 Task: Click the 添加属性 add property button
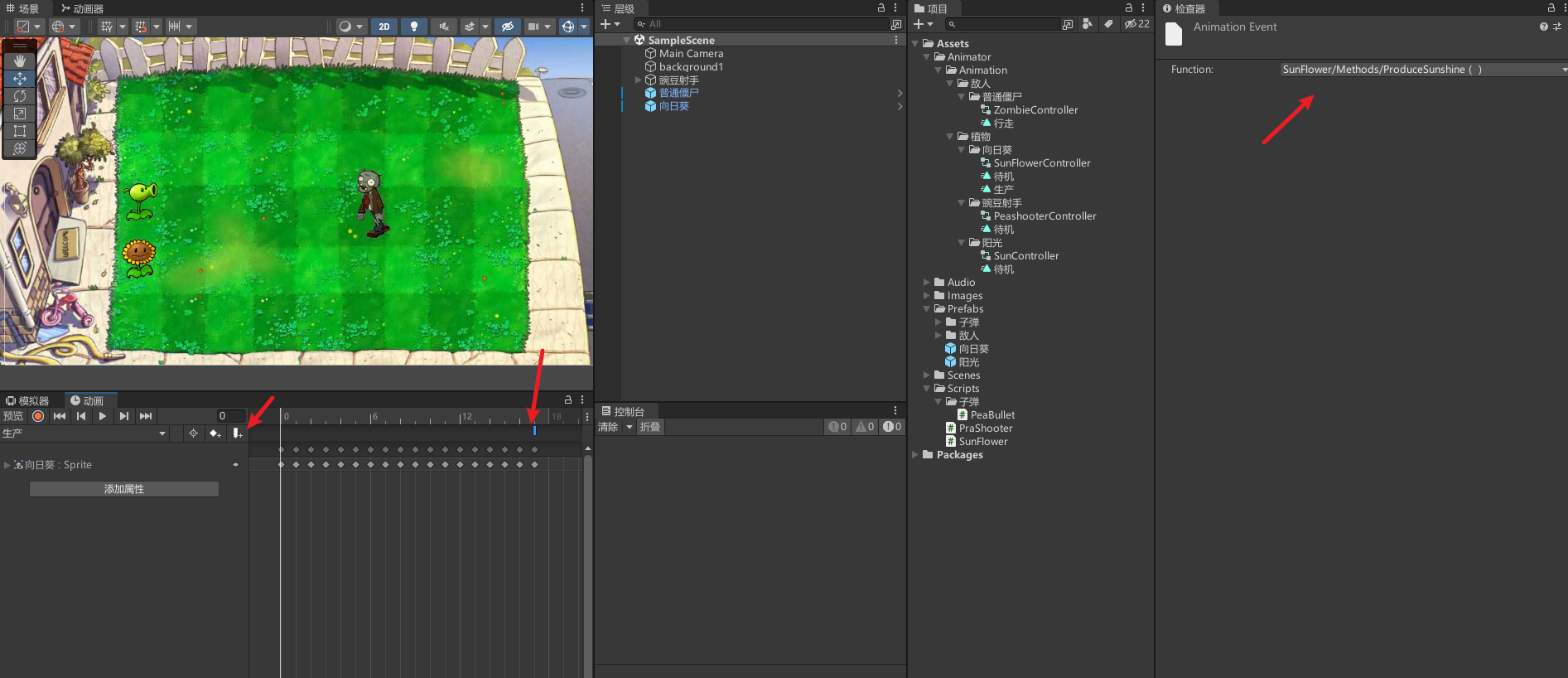pos(124,489)
